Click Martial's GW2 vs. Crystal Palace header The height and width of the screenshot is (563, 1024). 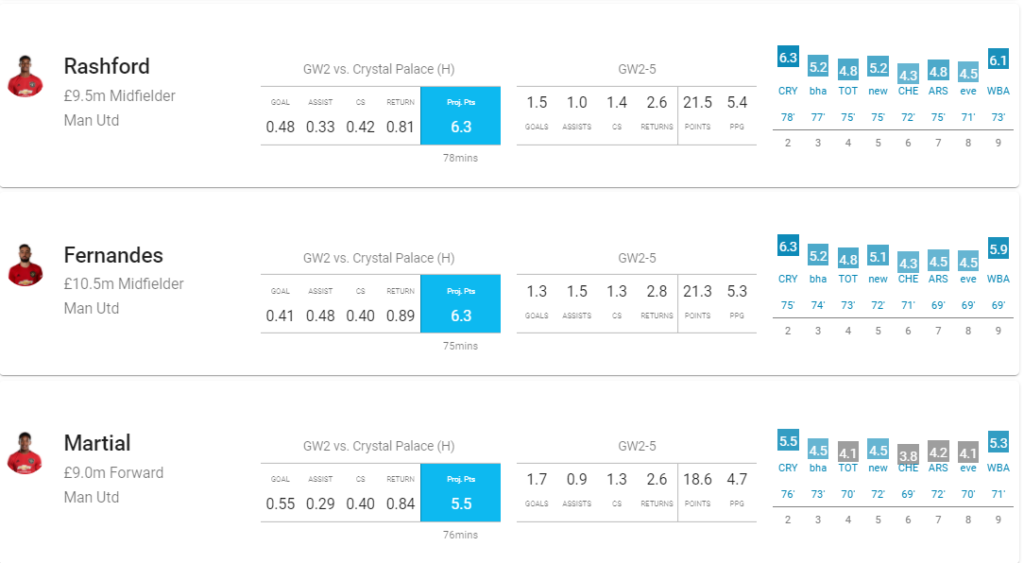click(x=379, y=446)
